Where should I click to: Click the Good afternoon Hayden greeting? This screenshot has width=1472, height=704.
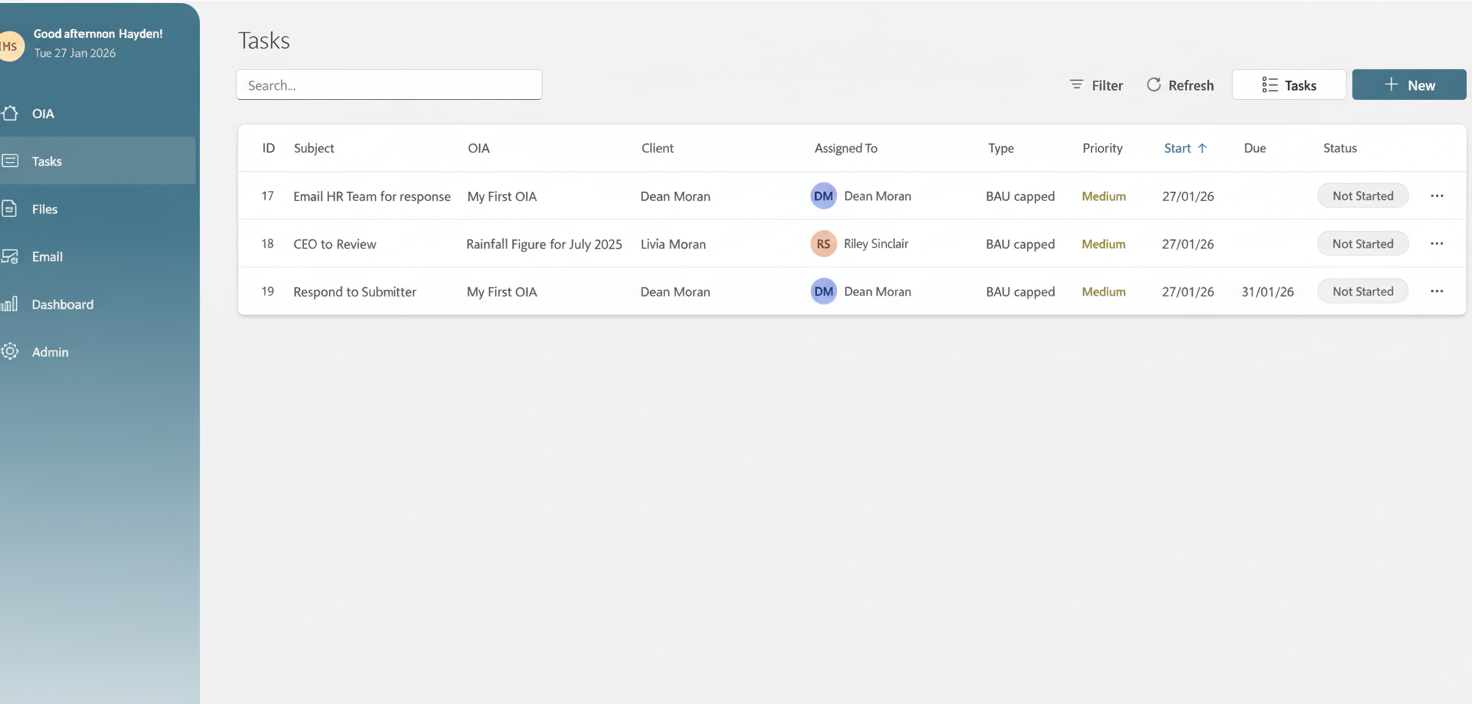98,34
